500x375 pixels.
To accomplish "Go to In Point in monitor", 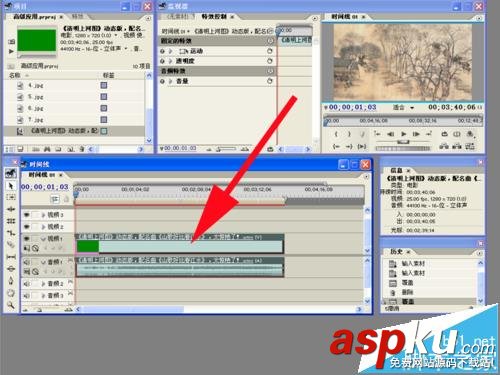I will tap(336, 146).
